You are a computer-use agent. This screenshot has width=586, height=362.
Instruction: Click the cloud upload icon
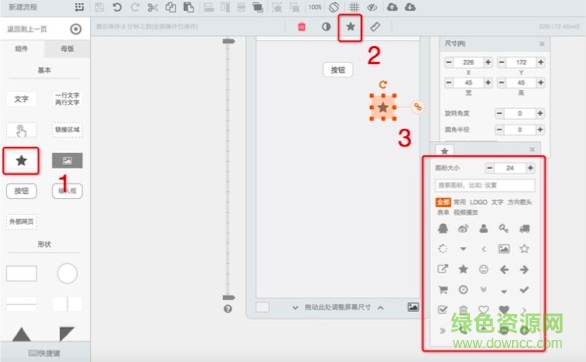(392, 7)
